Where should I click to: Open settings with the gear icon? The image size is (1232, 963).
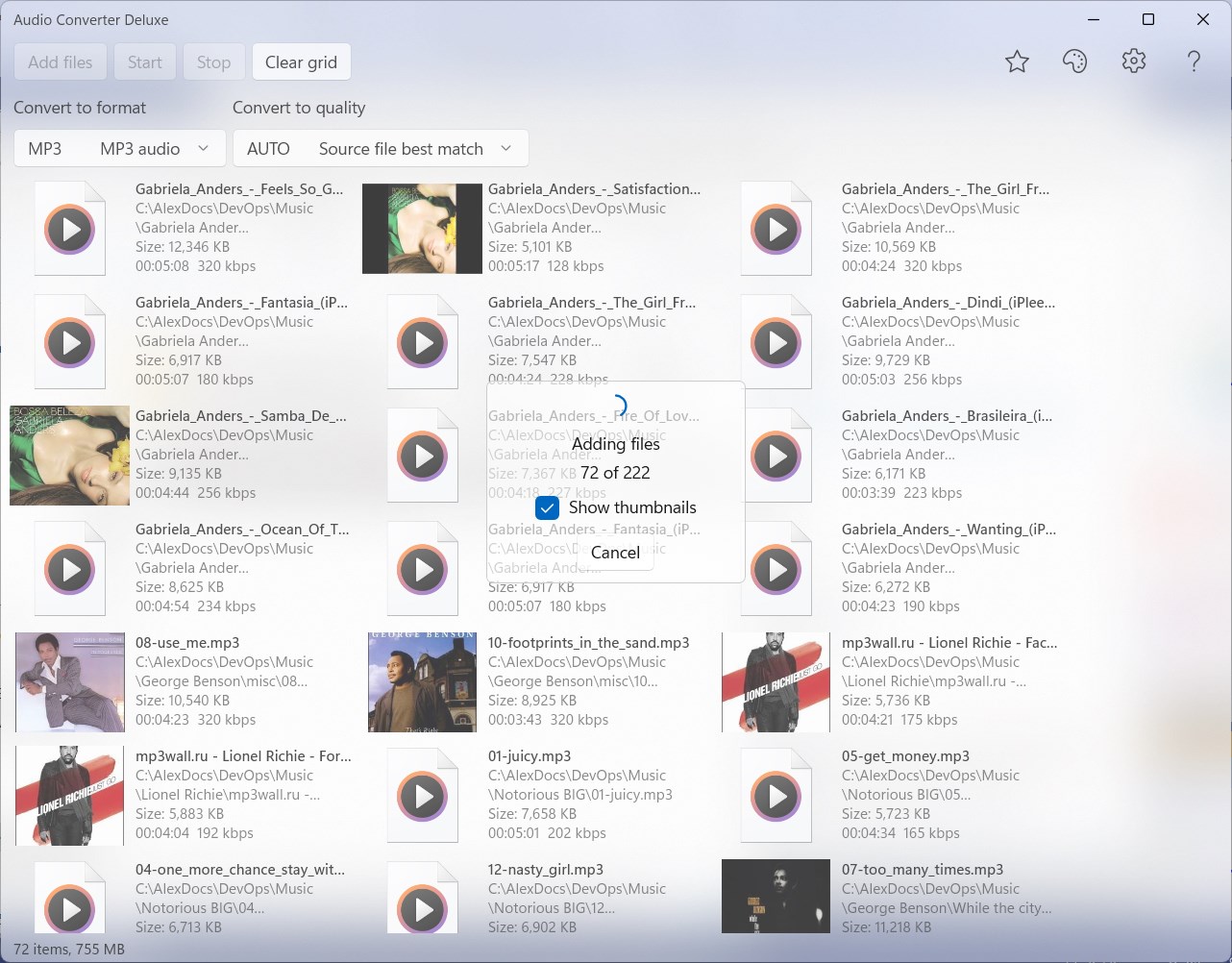pyautogui.click(x=1134, y=62)
